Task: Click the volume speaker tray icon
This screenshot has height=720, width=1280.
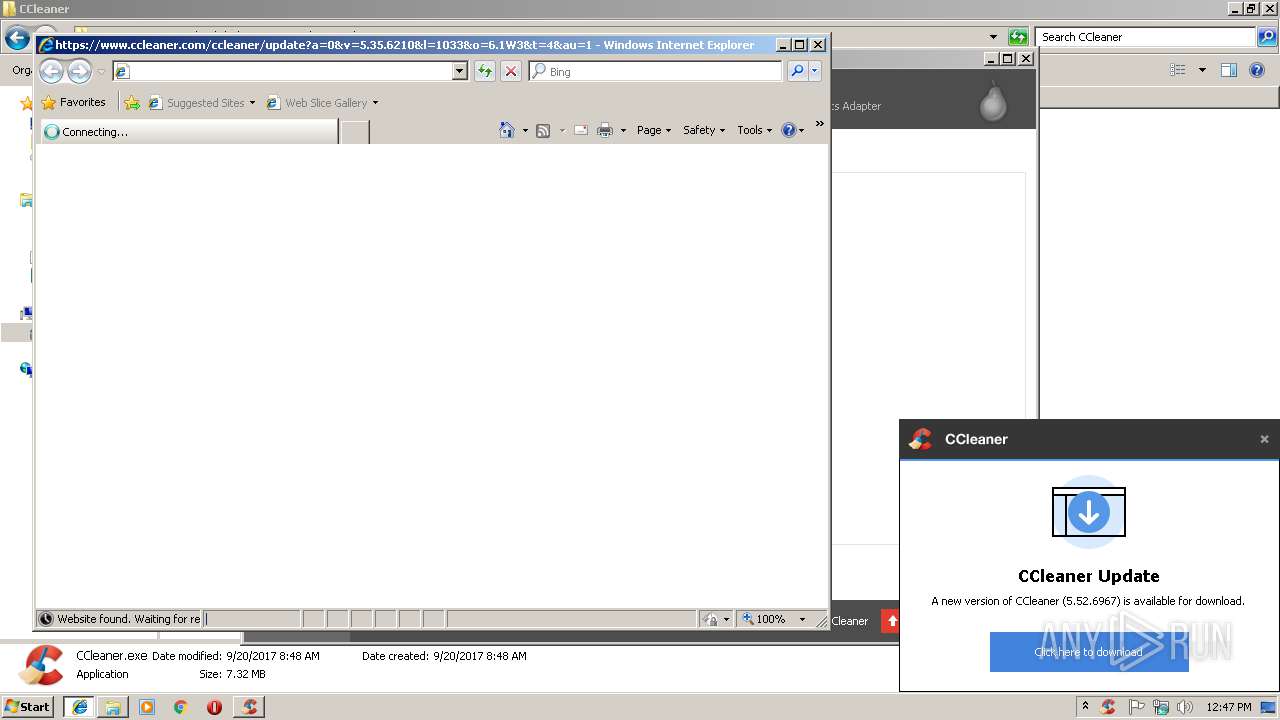Action: (1185, 707)
